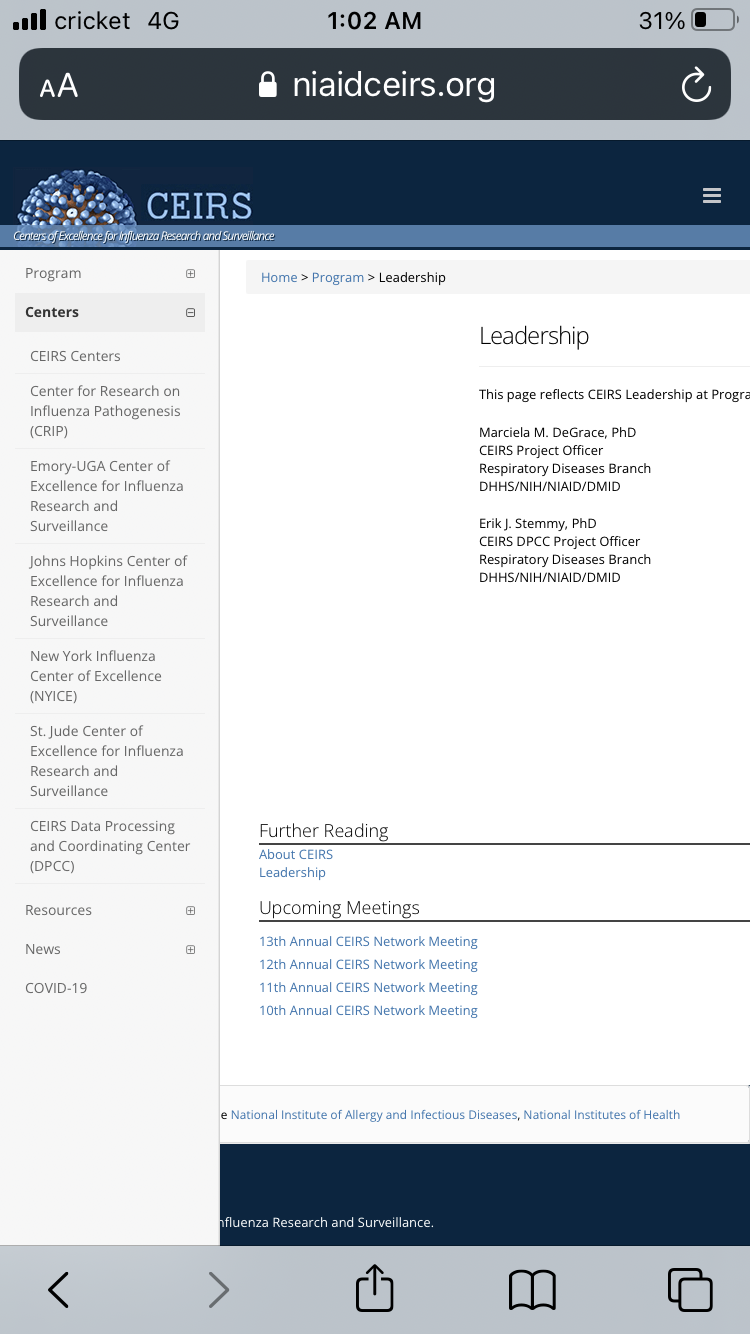Image resolution: width=750 pixels, height=1334 pixels.
Task: Click CEIRS DPCC Project Officer text
Action: (x=560, y=541)
